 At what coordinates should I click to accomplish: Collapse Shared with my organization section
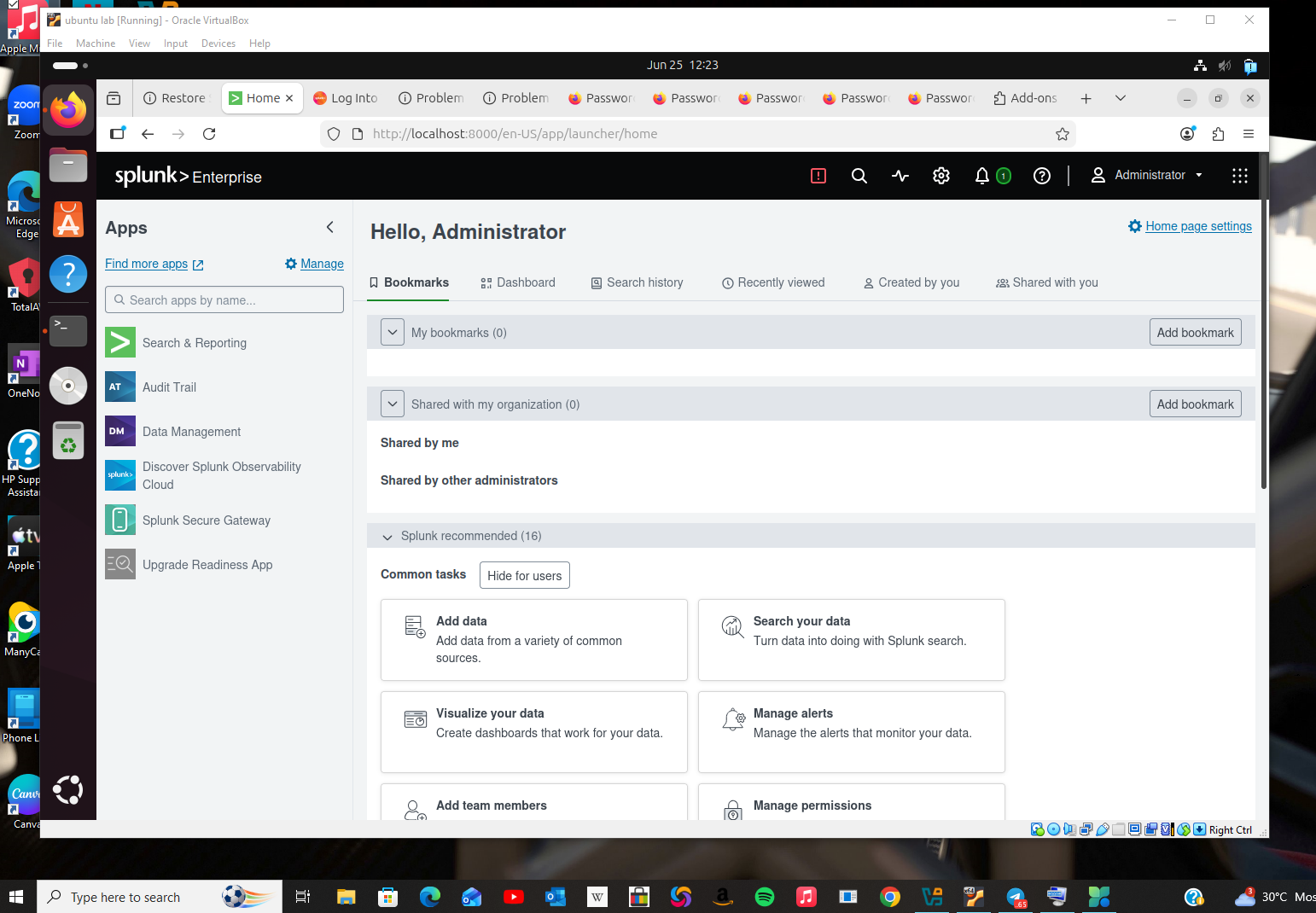click(393, 404)
